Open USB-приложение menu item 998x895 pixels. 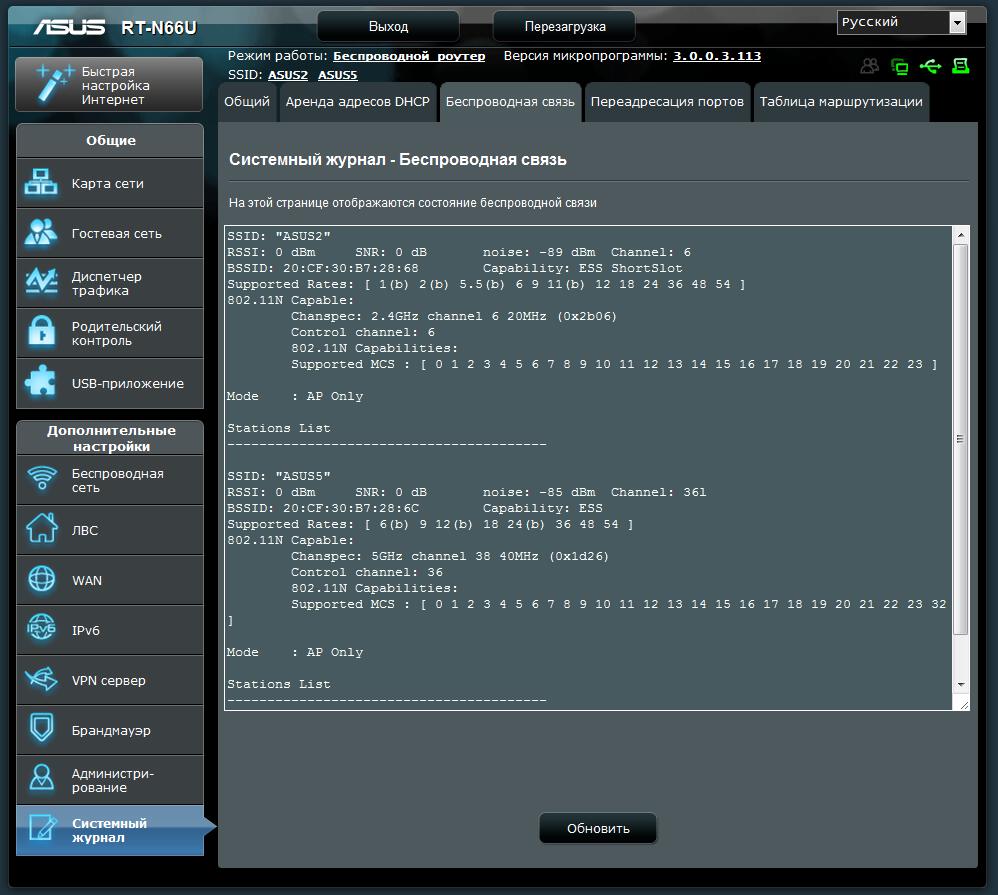click(110, 383)
